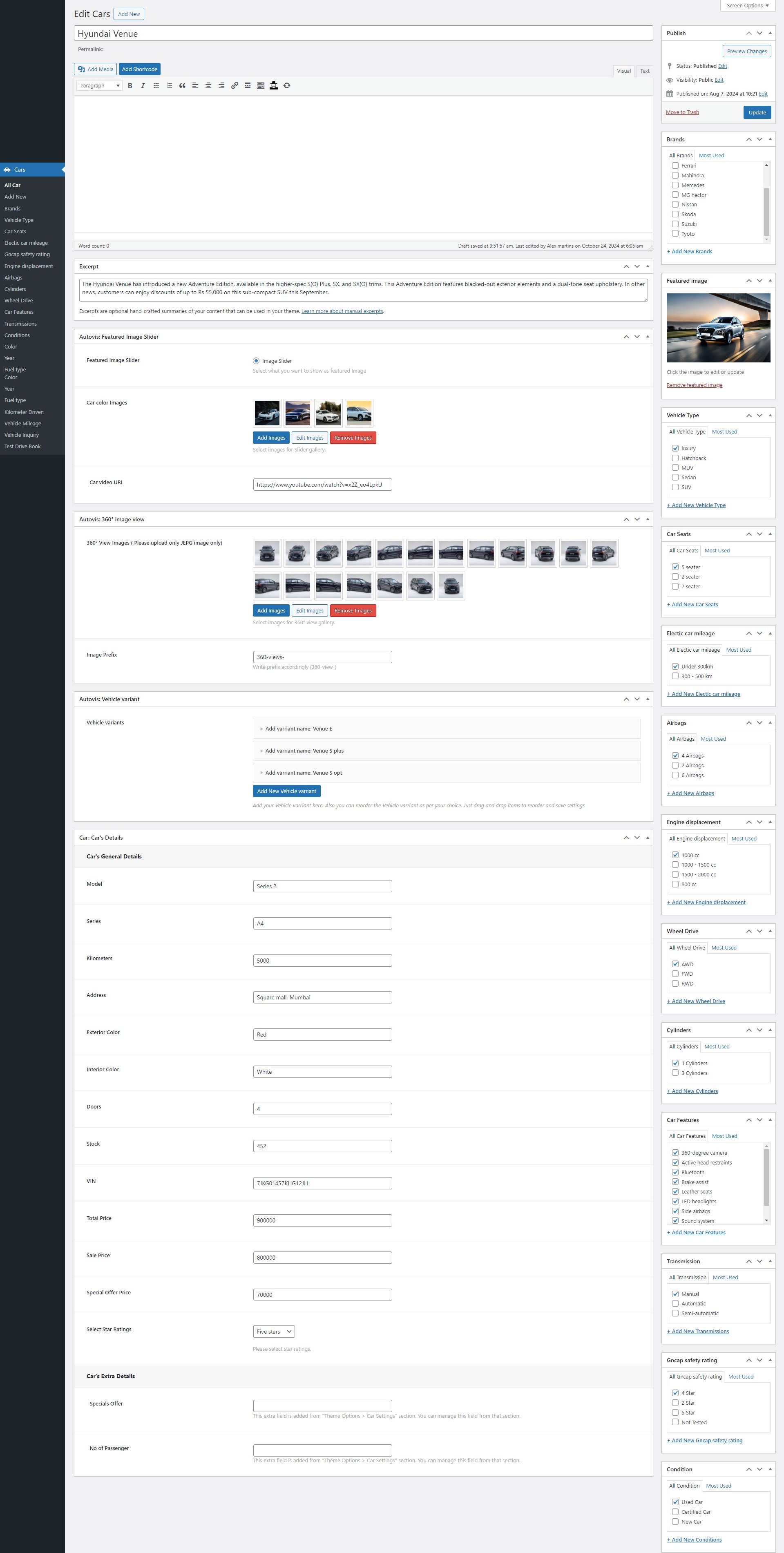Viewport: 784px width, 1553px height.
Task: Open Most Used tab in Car Features
Action: click(724, 1136)
